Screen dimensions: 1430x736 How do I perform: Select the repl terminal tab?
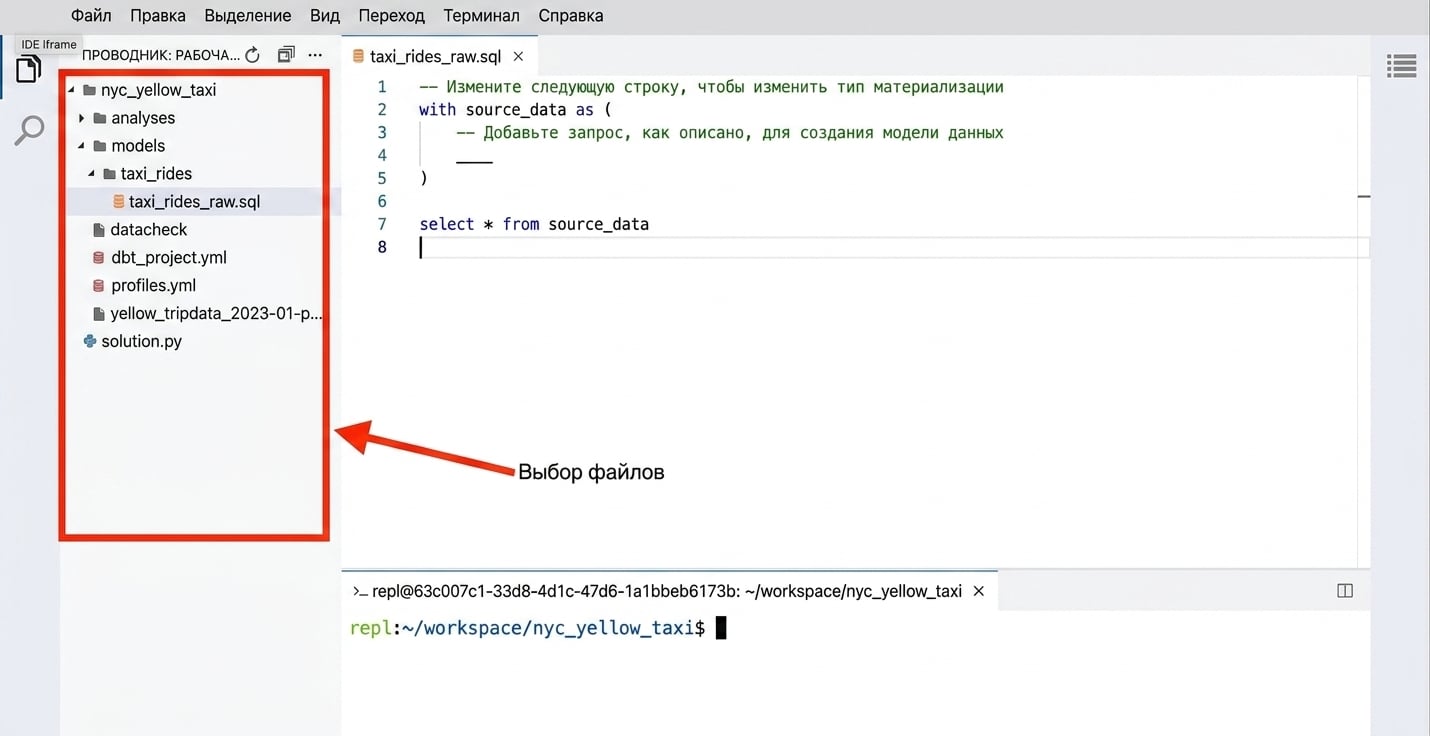668,591
